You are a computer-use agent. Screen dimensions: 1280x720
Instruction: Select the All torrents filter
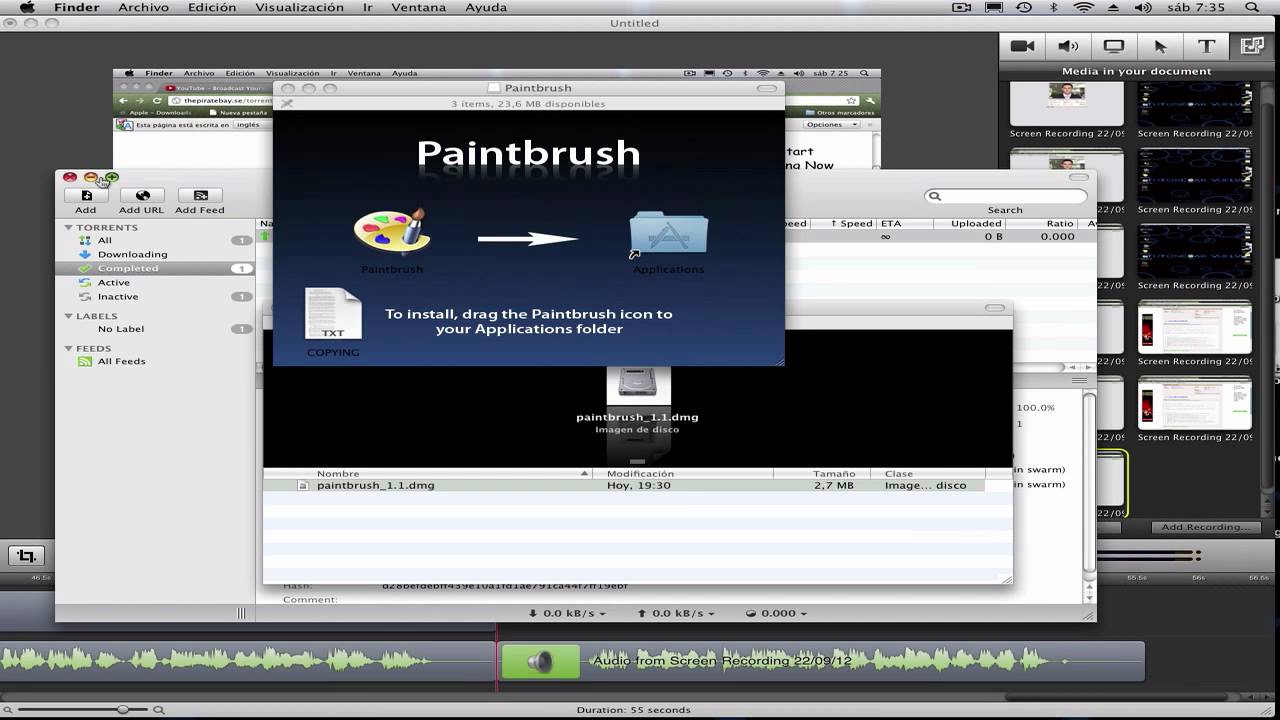click(x=155, y=240)
